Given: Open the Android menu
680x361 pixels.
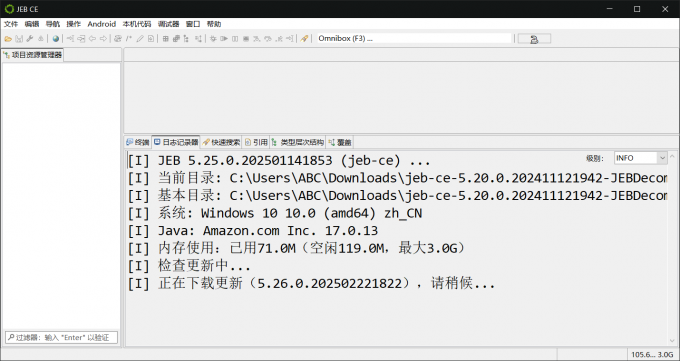Looking at the screenshot, I should click(x=101, y=24).
